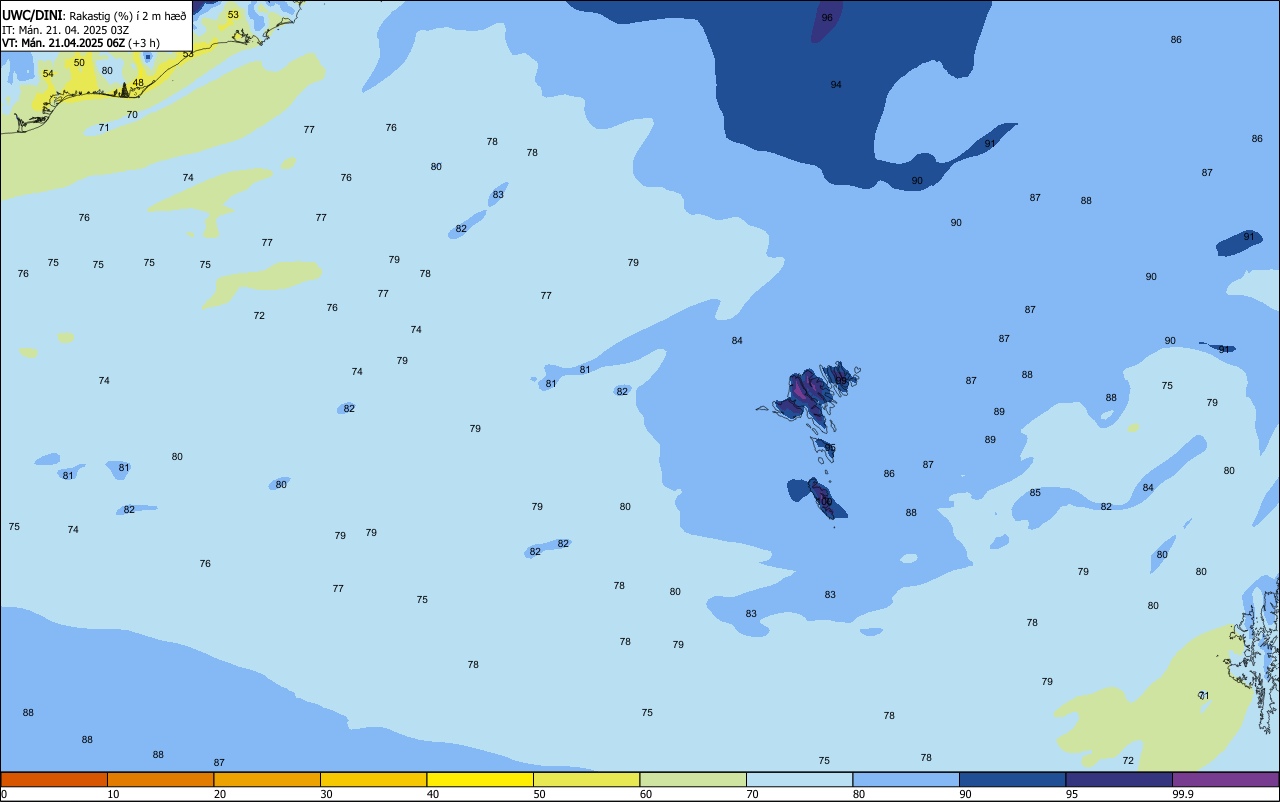Select the "IT: Mán. 21. 04. 2025 03Z" line
The image size is (1280, 802).
click(x=65, y=30)
